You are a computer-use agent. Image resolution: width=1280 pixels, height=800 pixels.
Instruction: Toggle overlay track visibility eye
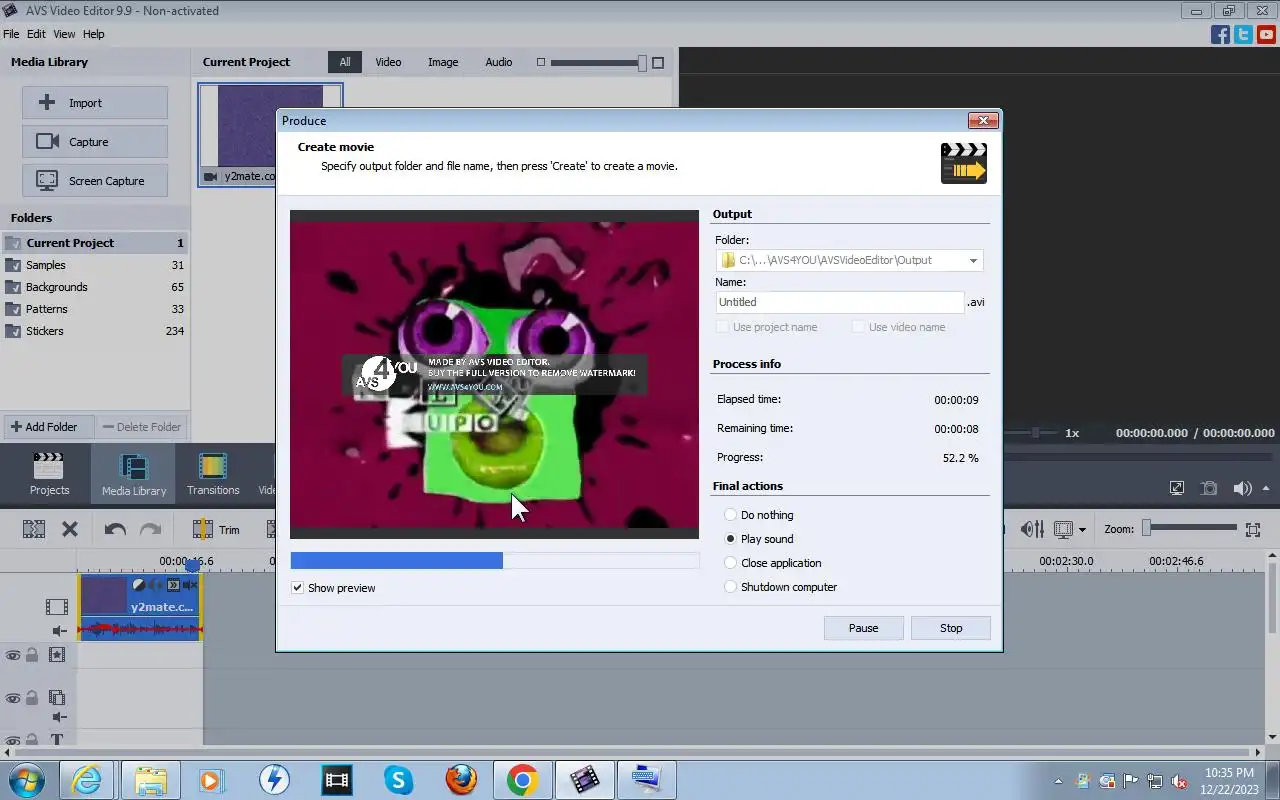(x=13, y=698)
